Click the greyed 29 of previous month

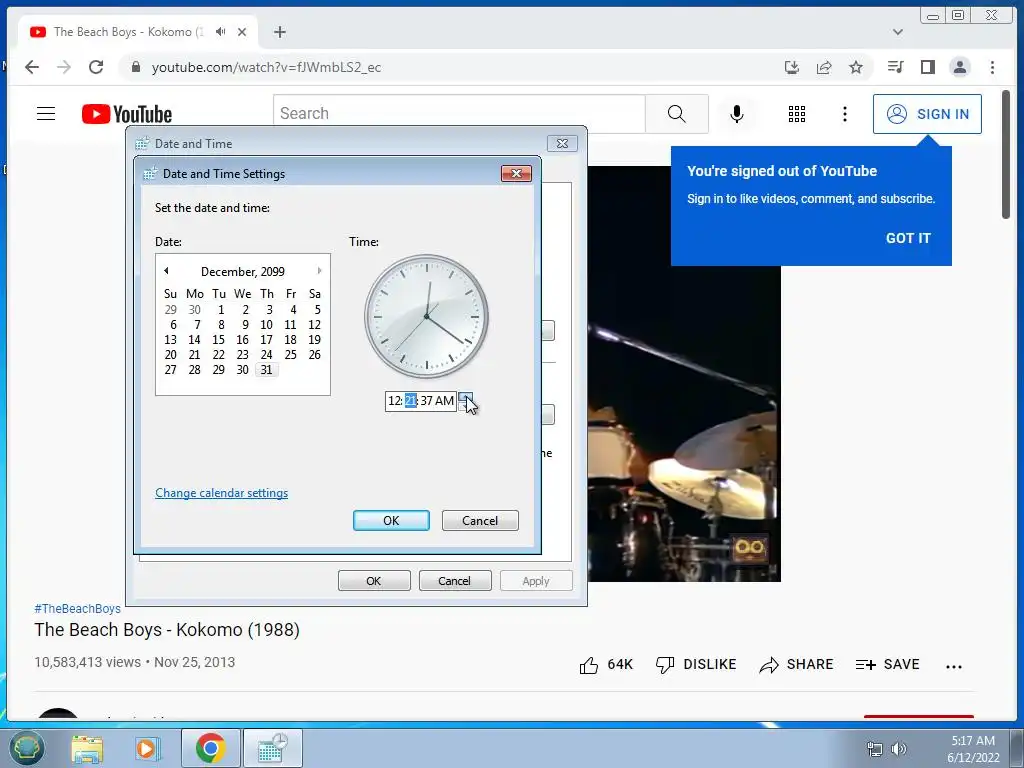[x=170, y=310]
